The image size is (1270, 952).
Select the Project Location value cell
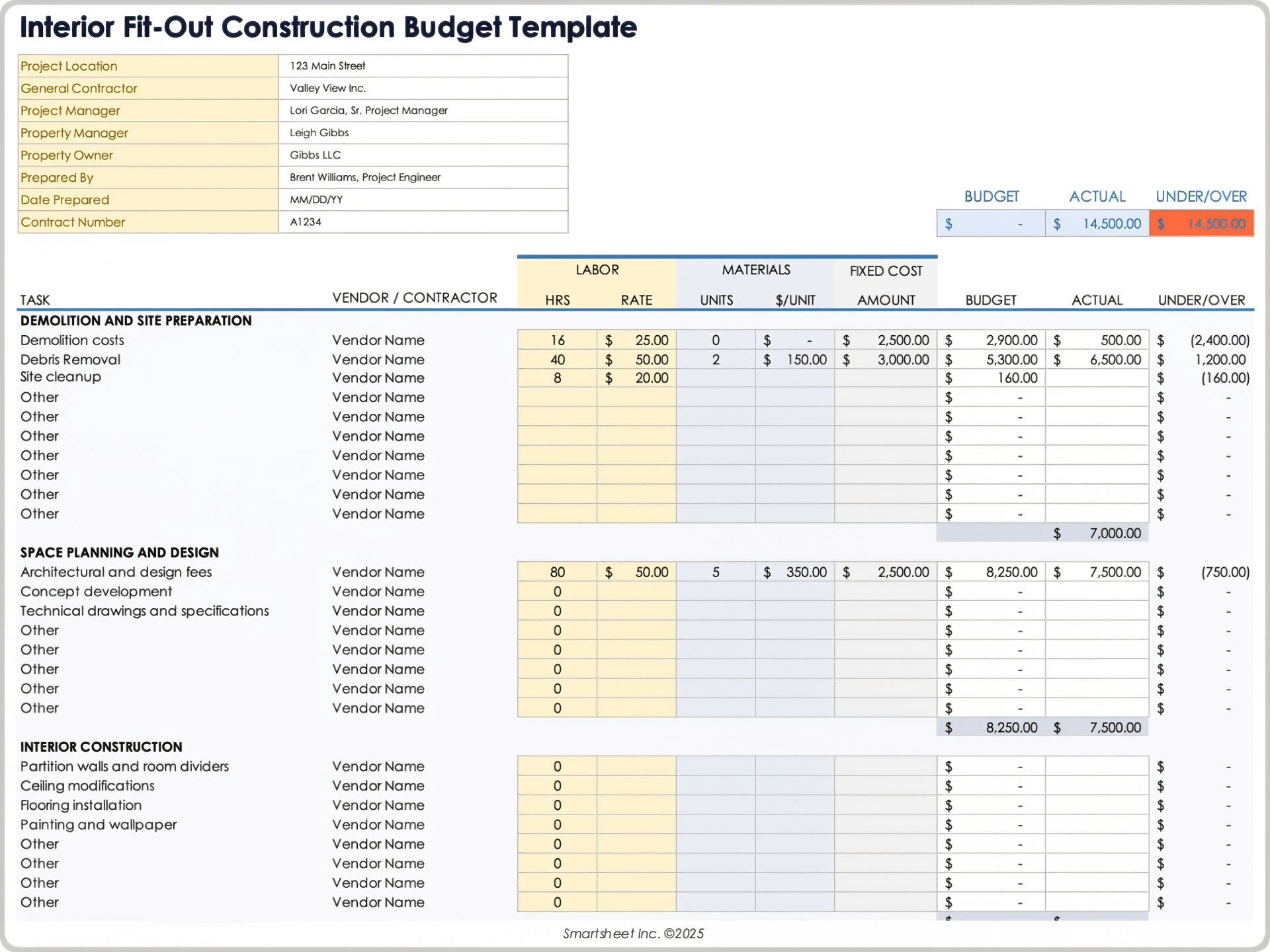[423, 65]
